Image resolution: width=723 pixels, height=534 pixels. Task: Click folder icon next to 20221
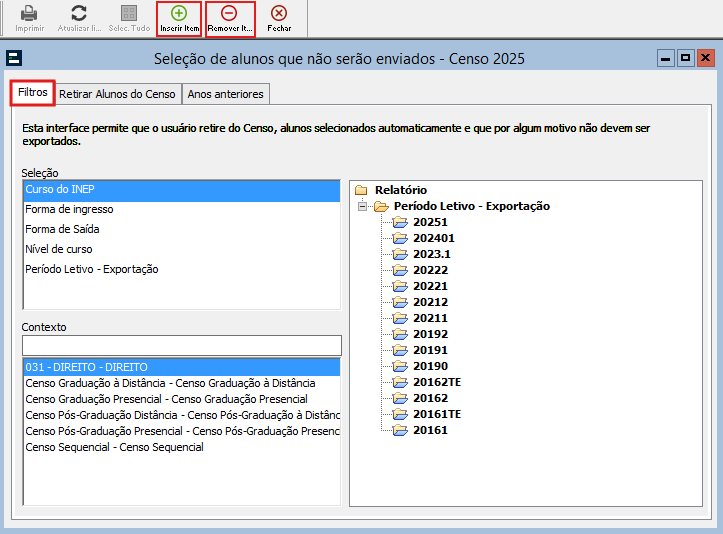[400, 286]
